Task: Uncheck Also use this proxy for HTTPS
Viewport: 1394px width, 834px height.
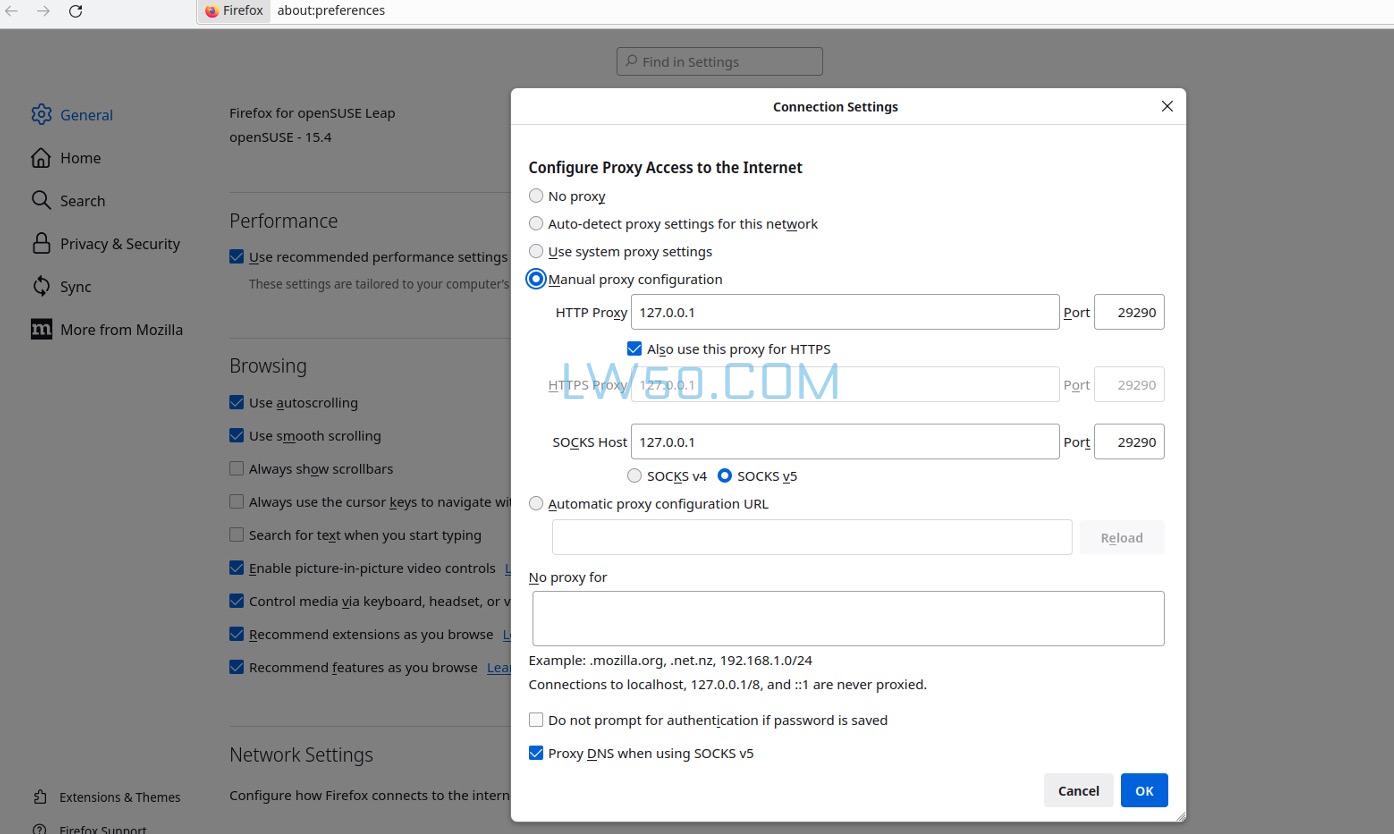Action: tap(634, 349)
